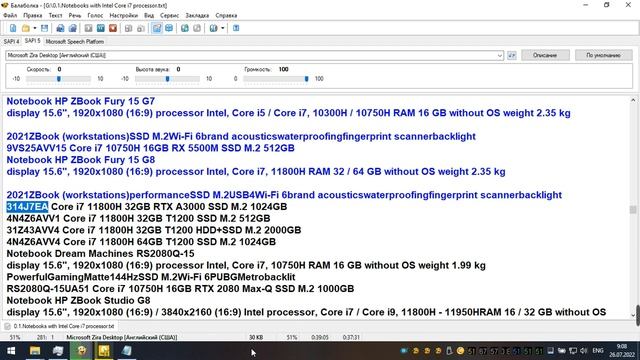
Task: Click the selected text 314J7EA
Action: coord(27,207)
